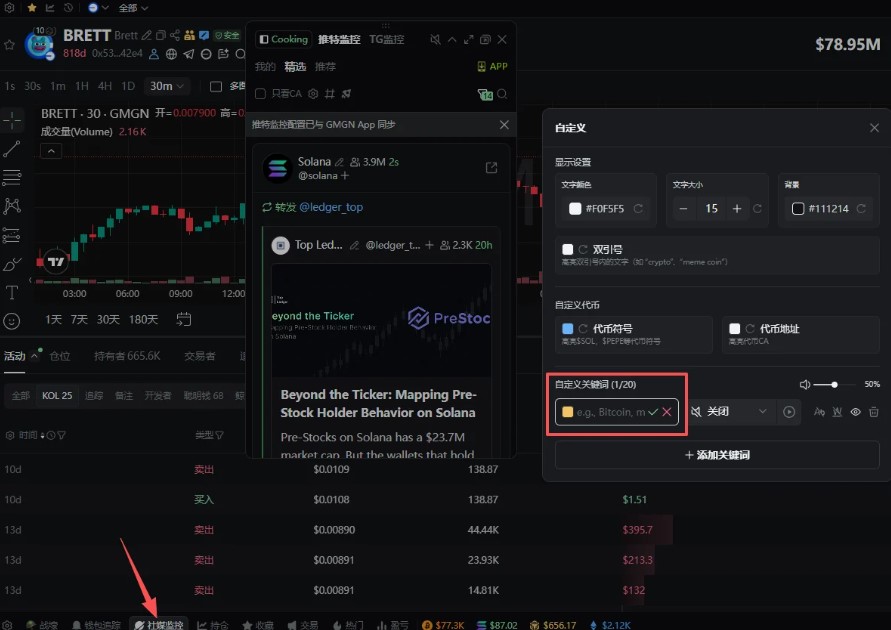Toggle the 只看CA checkbox

coord(260,94)
